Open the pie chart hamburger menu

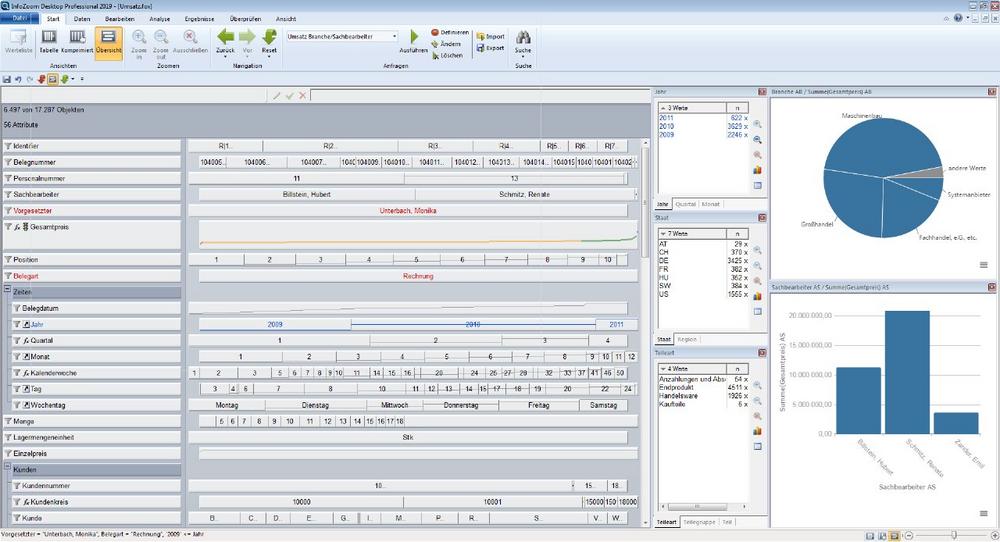coord(983,265)
